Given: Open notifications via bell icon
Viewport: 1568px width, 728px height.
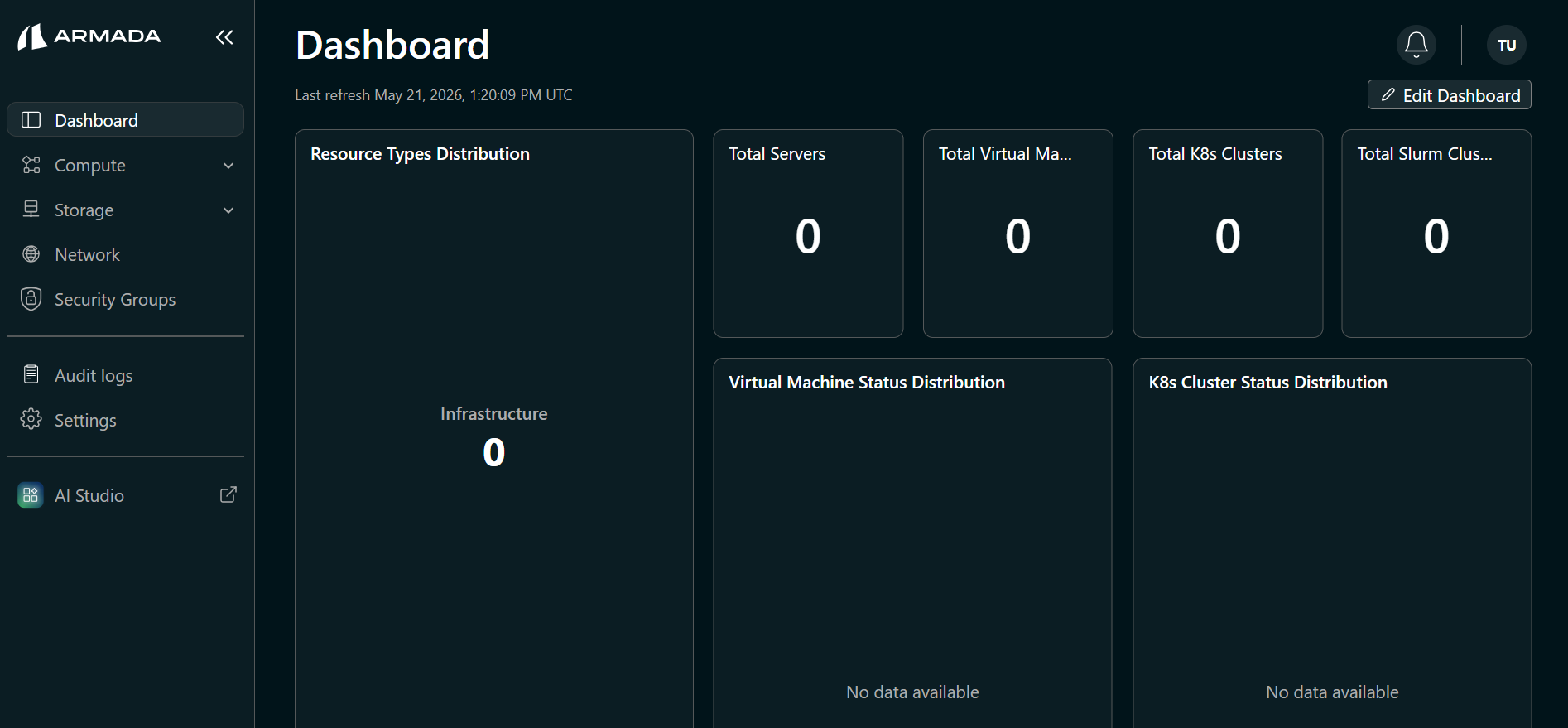Looking at the screenshot, I should (1416, 45).
